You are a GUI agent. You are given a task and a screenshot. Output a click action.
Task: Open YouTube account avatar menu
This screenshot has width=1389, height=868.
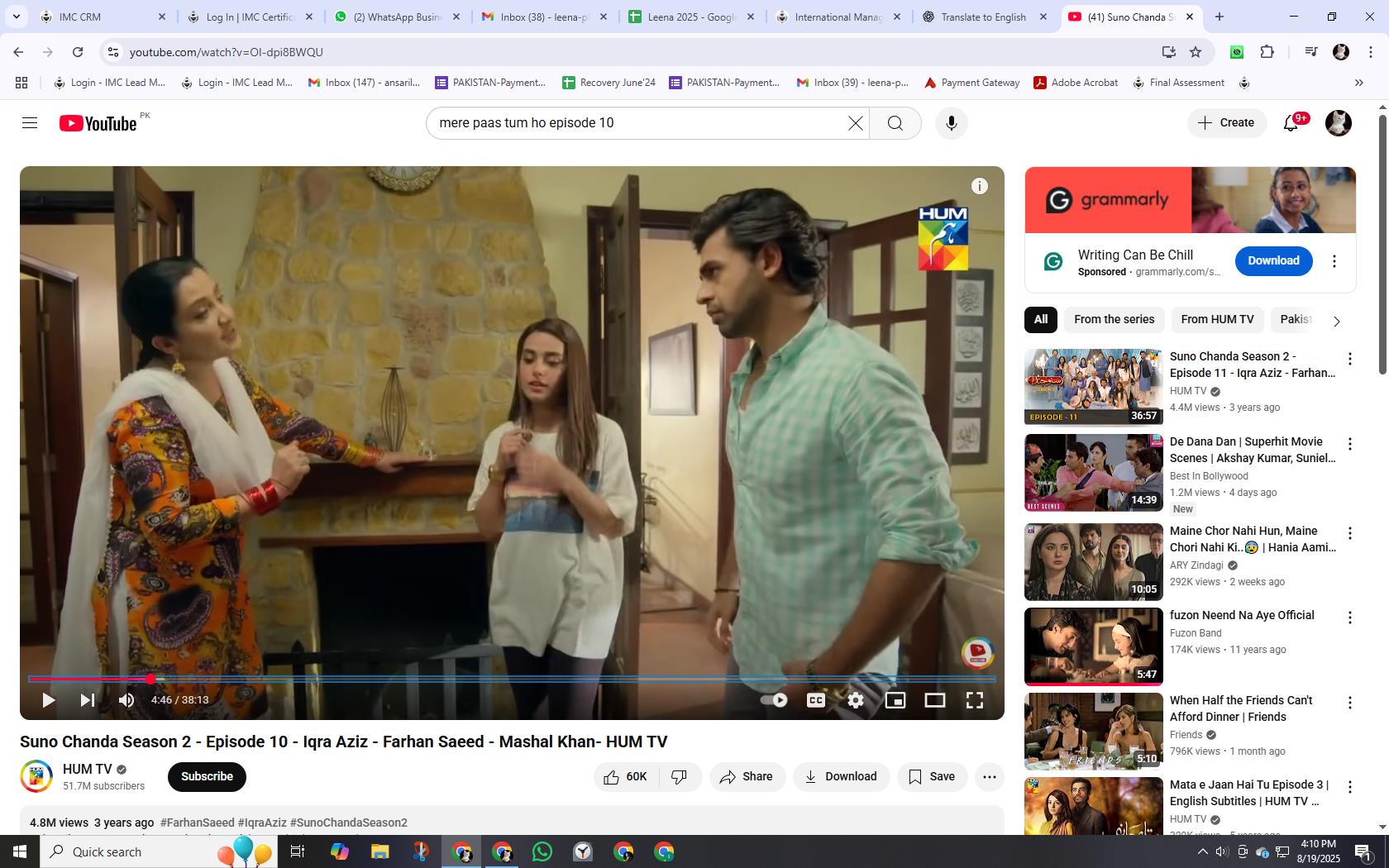1339,123
